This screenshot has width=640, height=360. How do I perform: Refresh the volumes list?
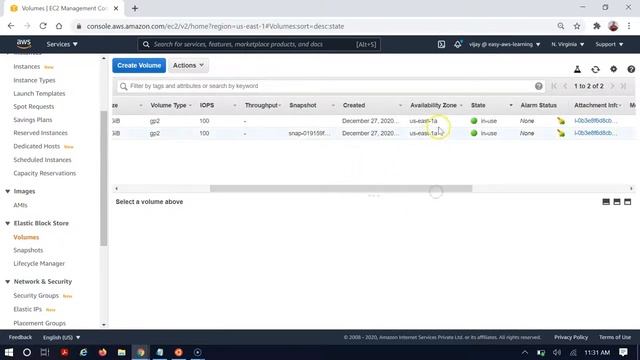596,69
